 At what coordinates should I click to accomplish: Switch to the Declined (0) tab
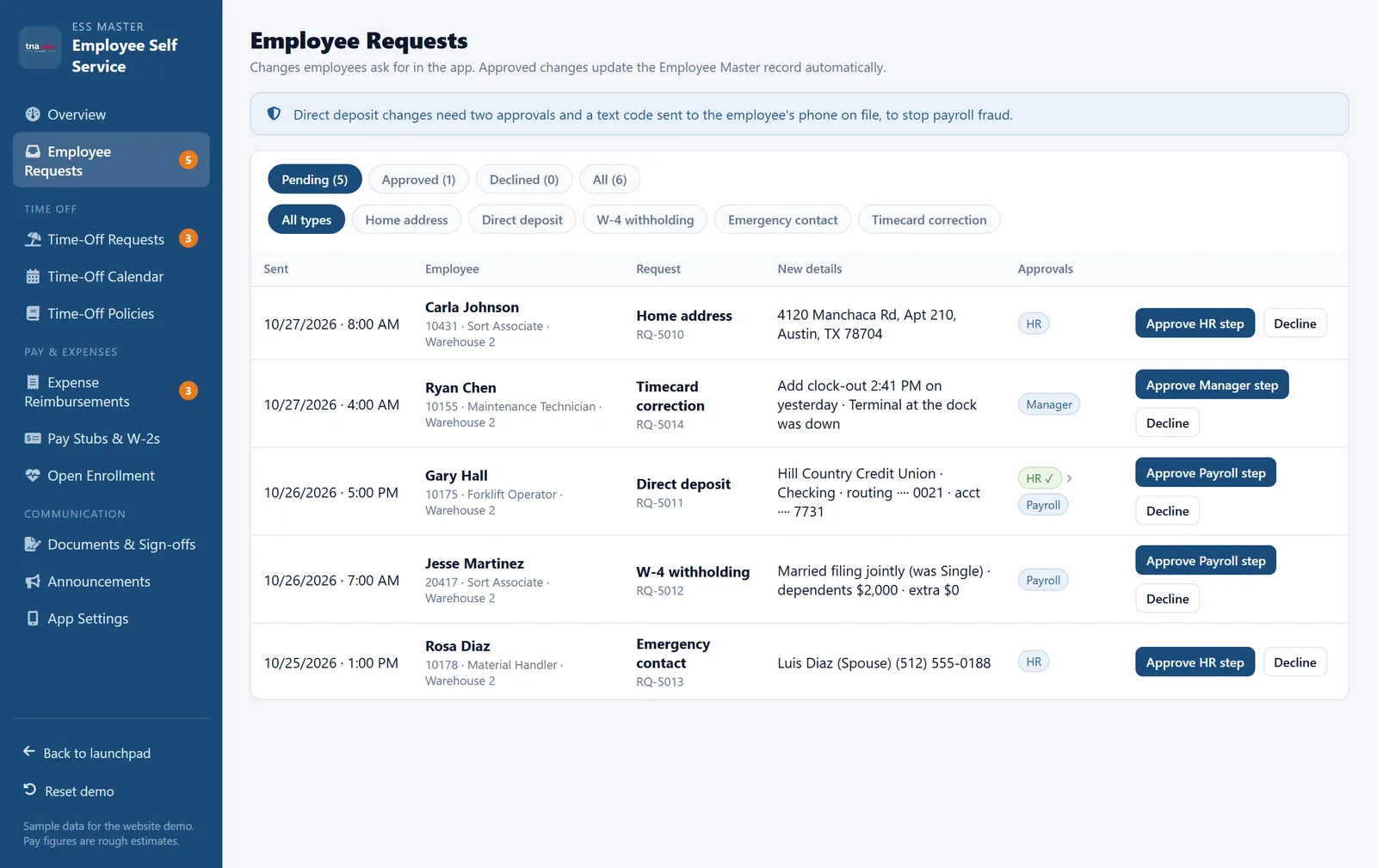tap(524, 179)
